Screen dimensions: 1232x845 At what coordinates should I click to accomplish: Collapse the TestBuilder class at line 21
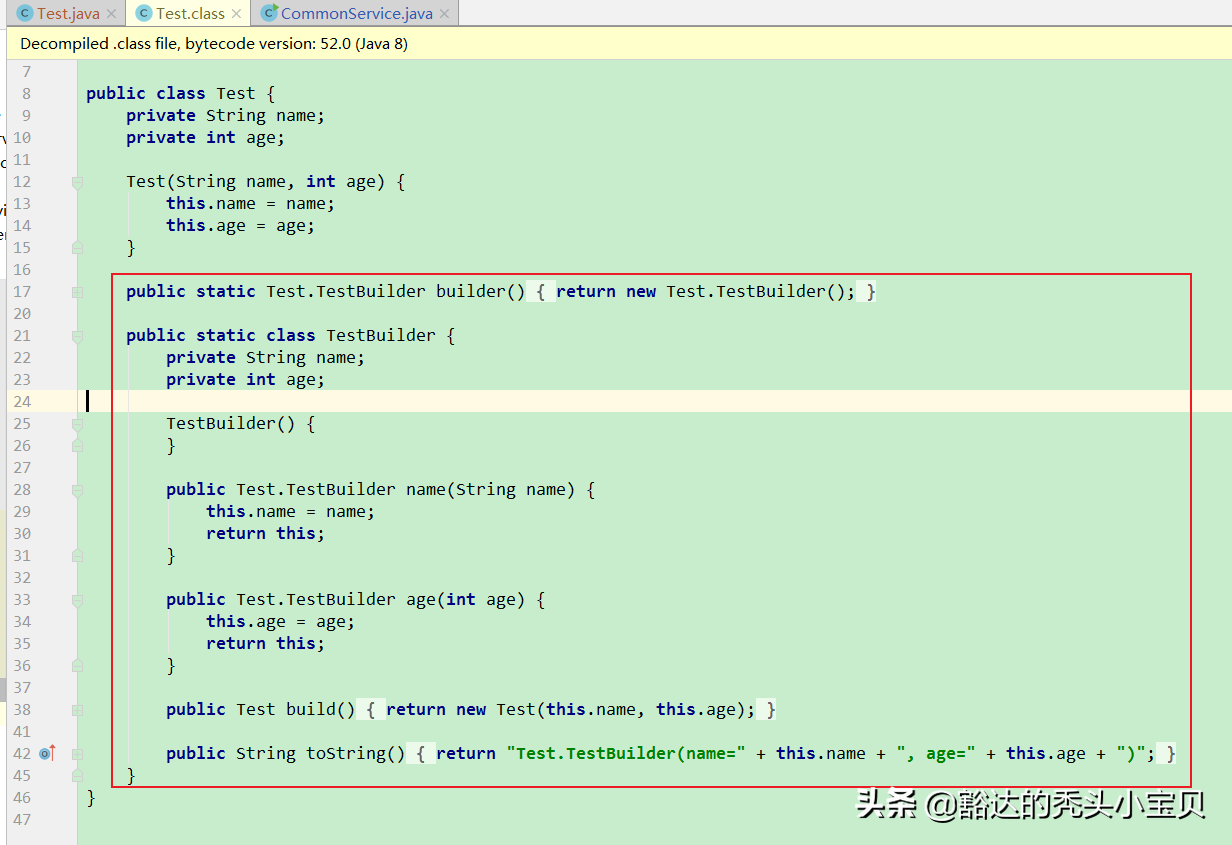click(x=77, y=336)
